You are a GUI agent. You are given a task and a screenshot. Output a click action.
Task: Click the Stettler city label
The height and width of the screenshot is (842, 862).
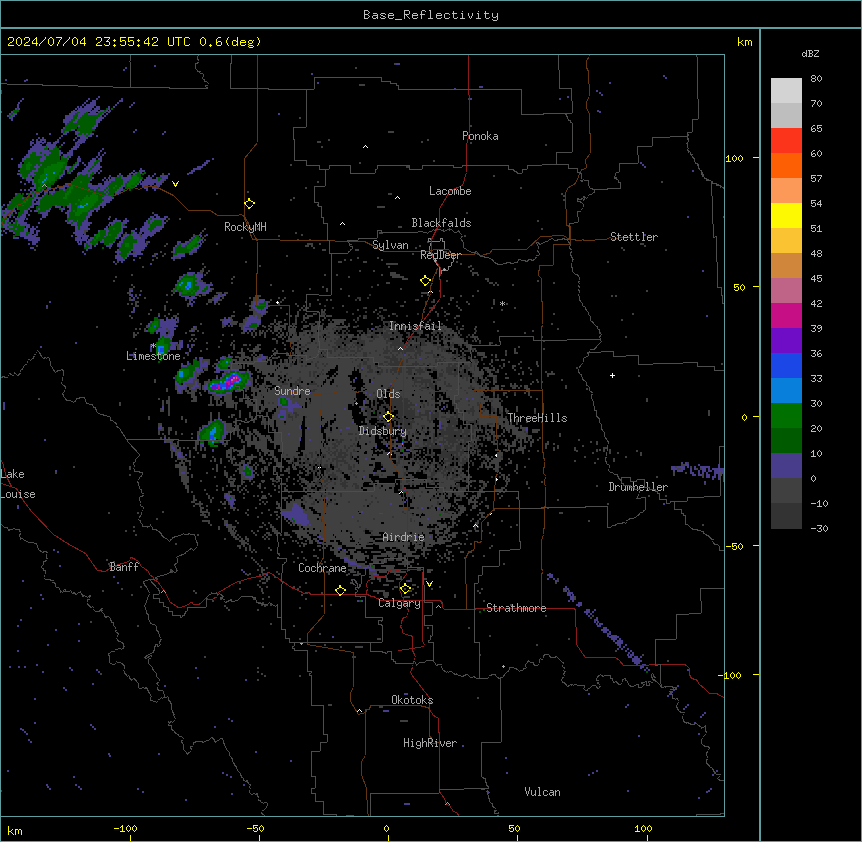click(x=634, y=237)
